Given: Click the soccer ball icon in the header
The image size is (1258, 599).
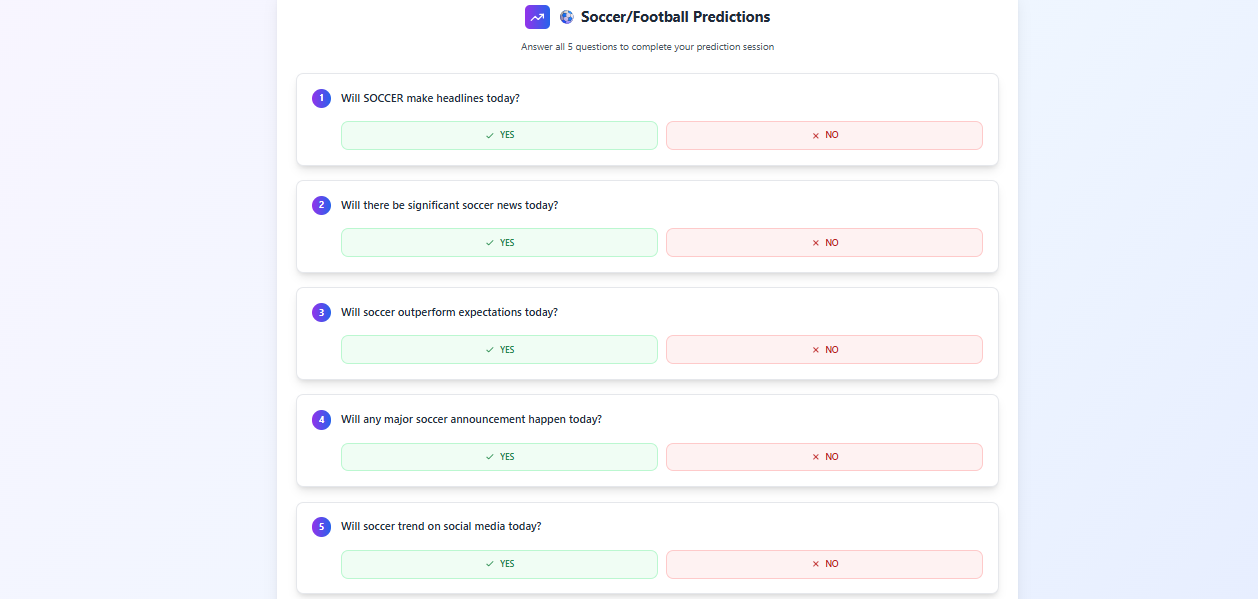Looking at the screenshot, I should [566, 16].
